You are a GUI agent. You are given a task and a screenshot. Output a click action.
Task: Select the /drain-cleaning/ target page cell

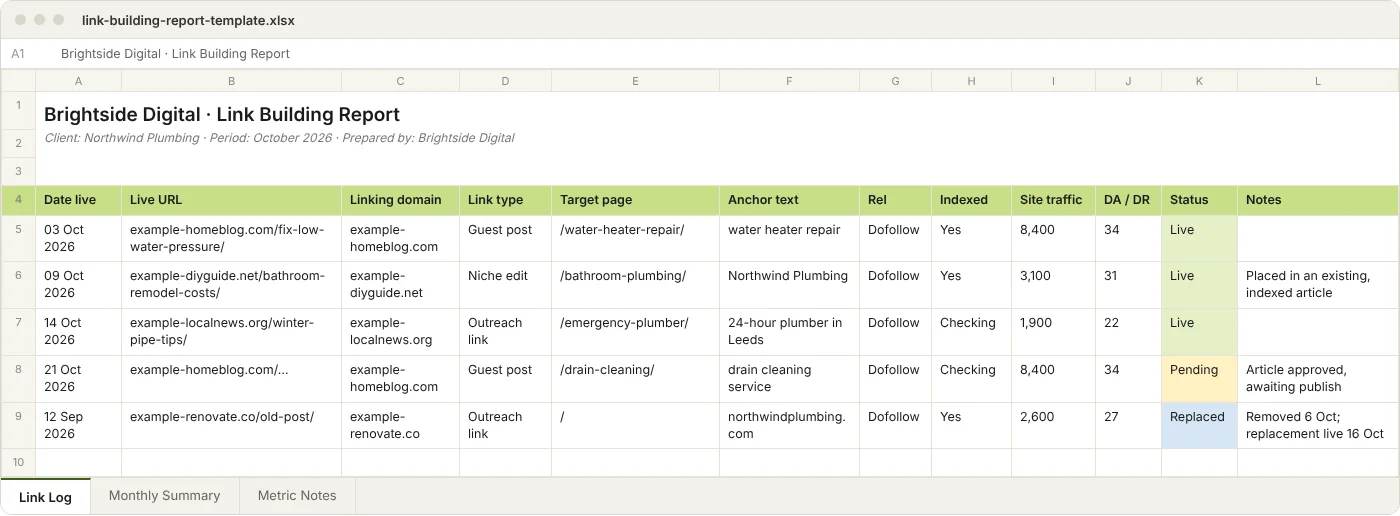(635, 379)
